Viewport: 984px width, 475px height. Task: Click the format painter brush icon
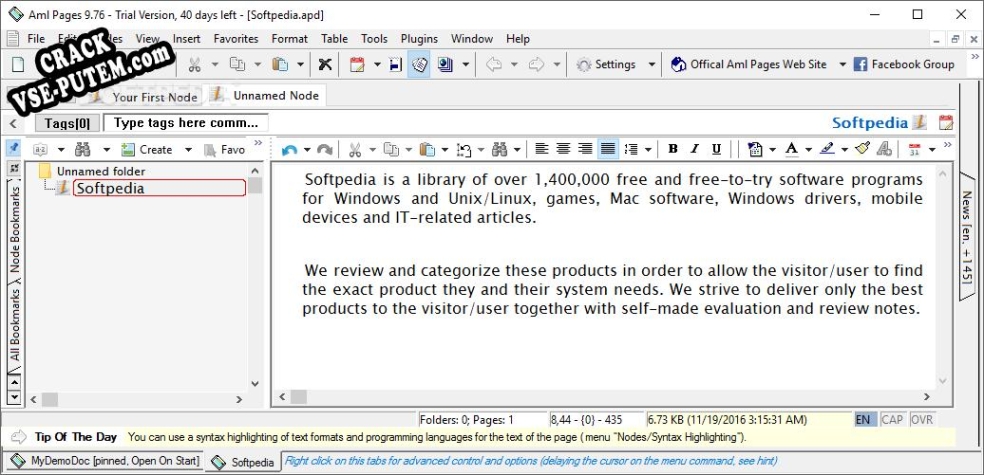[863, 149]
